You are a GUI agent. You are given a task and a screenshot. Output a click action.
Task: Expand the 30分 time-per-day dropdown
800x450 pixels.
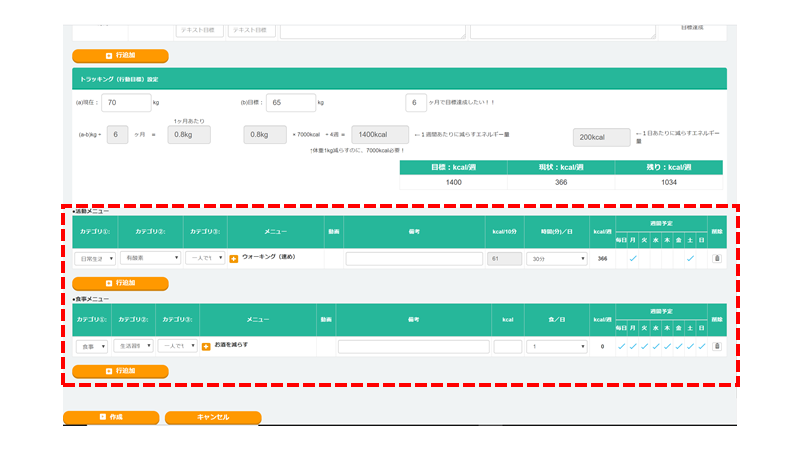coord(555,258)
